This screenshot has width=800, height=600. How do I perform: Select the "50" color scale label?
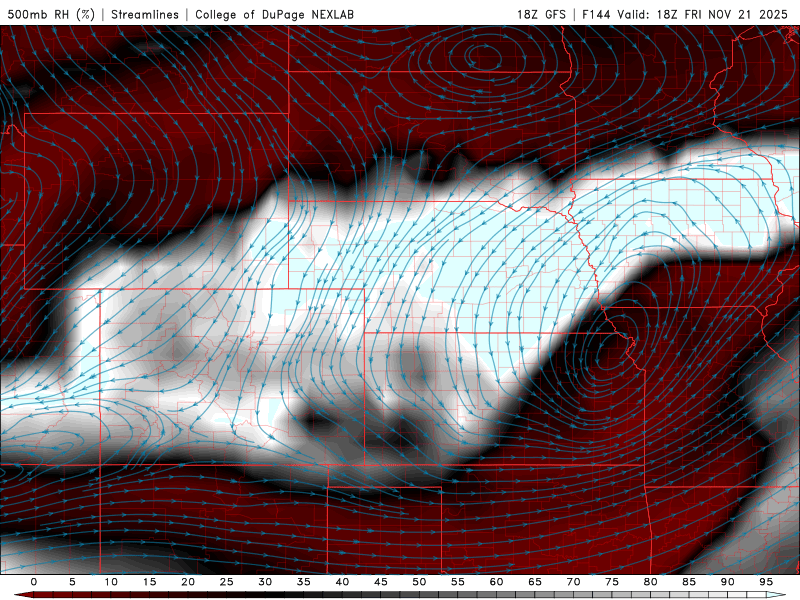pos(419,582)
